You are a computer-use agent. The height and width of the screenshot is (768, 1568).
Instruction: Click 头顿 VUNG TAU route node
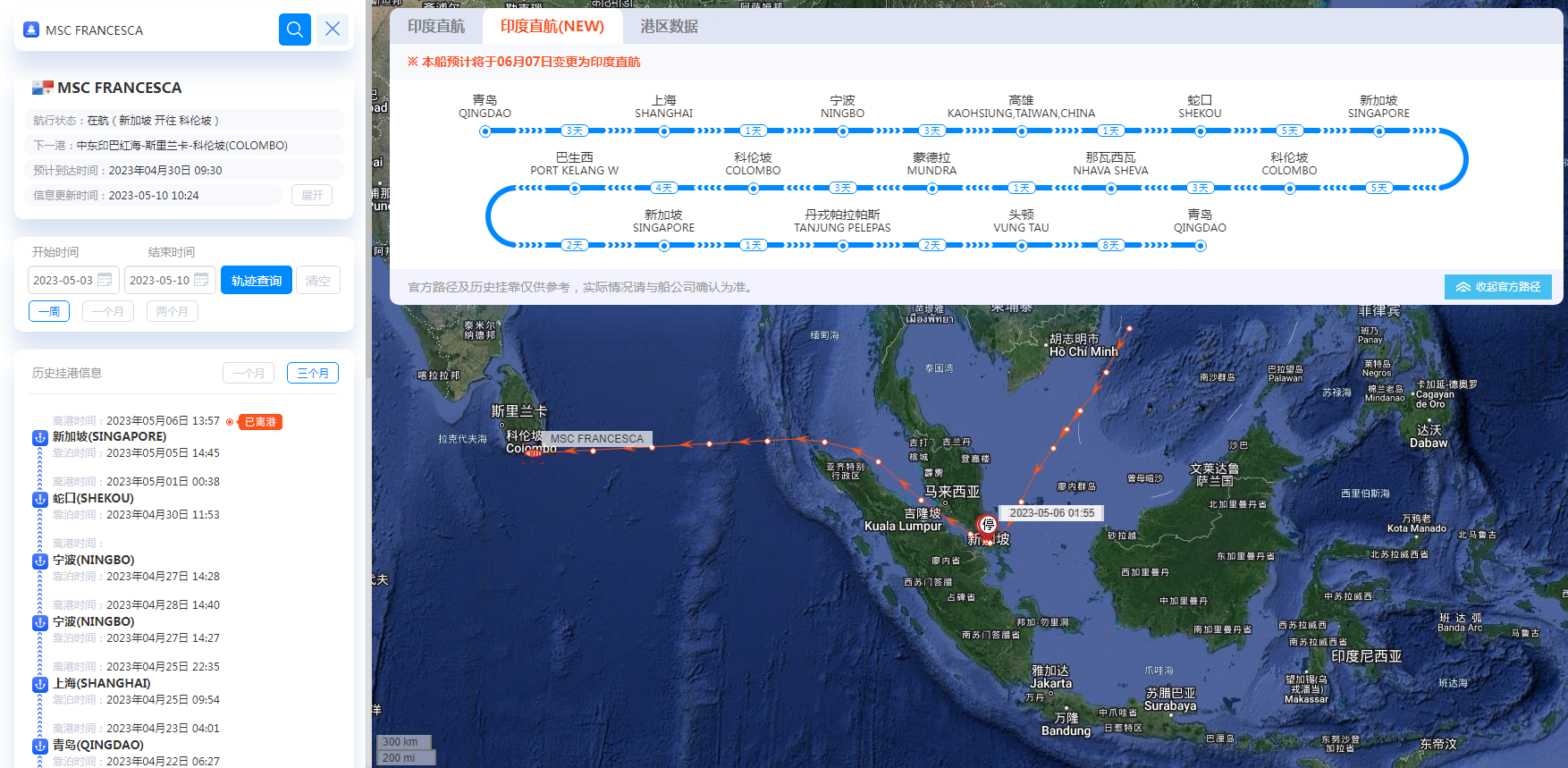pyautogui.click(x=1022, y=246)
